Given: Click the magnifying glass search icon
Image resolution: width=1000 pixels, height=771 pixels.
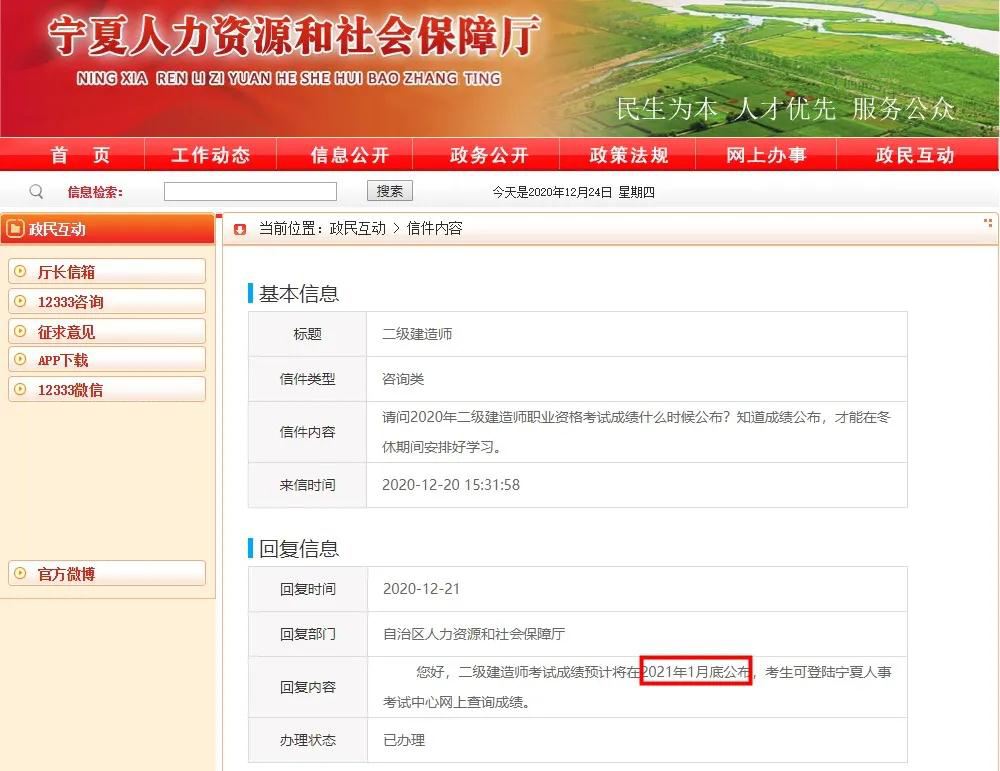Looking at the screenshot, I should point(36,190).
